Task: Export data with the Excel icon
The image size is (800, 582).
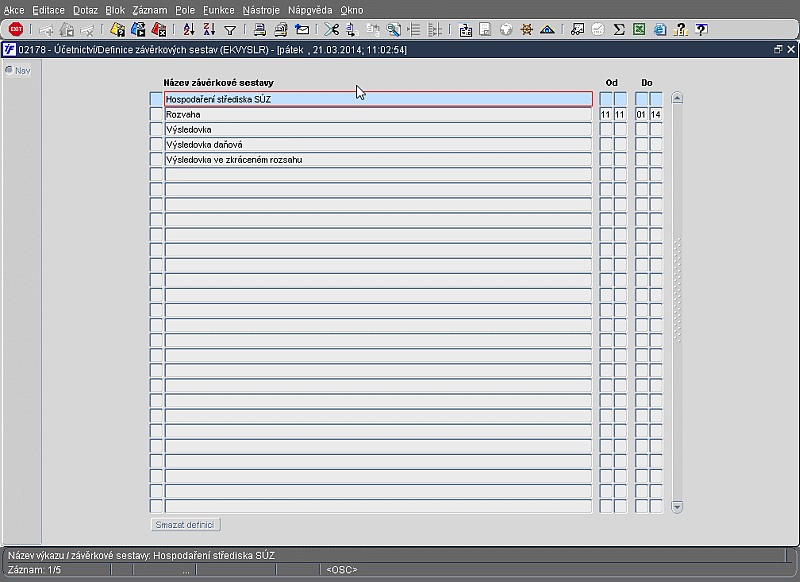Action: click(x=639, y=29)
